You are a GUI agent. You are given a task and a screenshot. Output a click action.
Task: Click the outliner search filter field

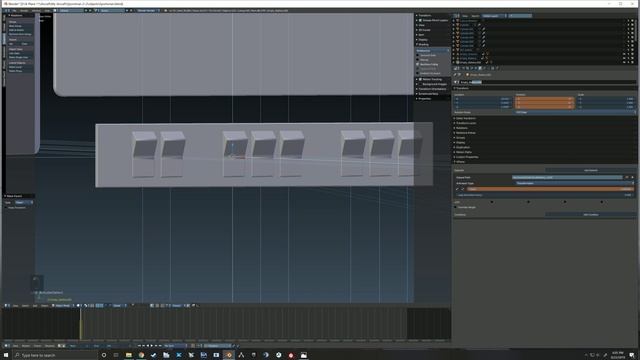point(520,16)
